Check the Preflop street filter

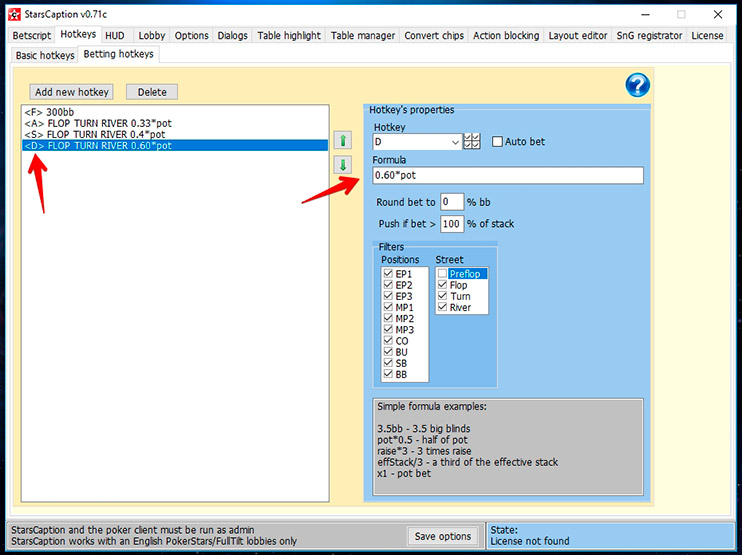pyautogui.click(x=443, y=273)
